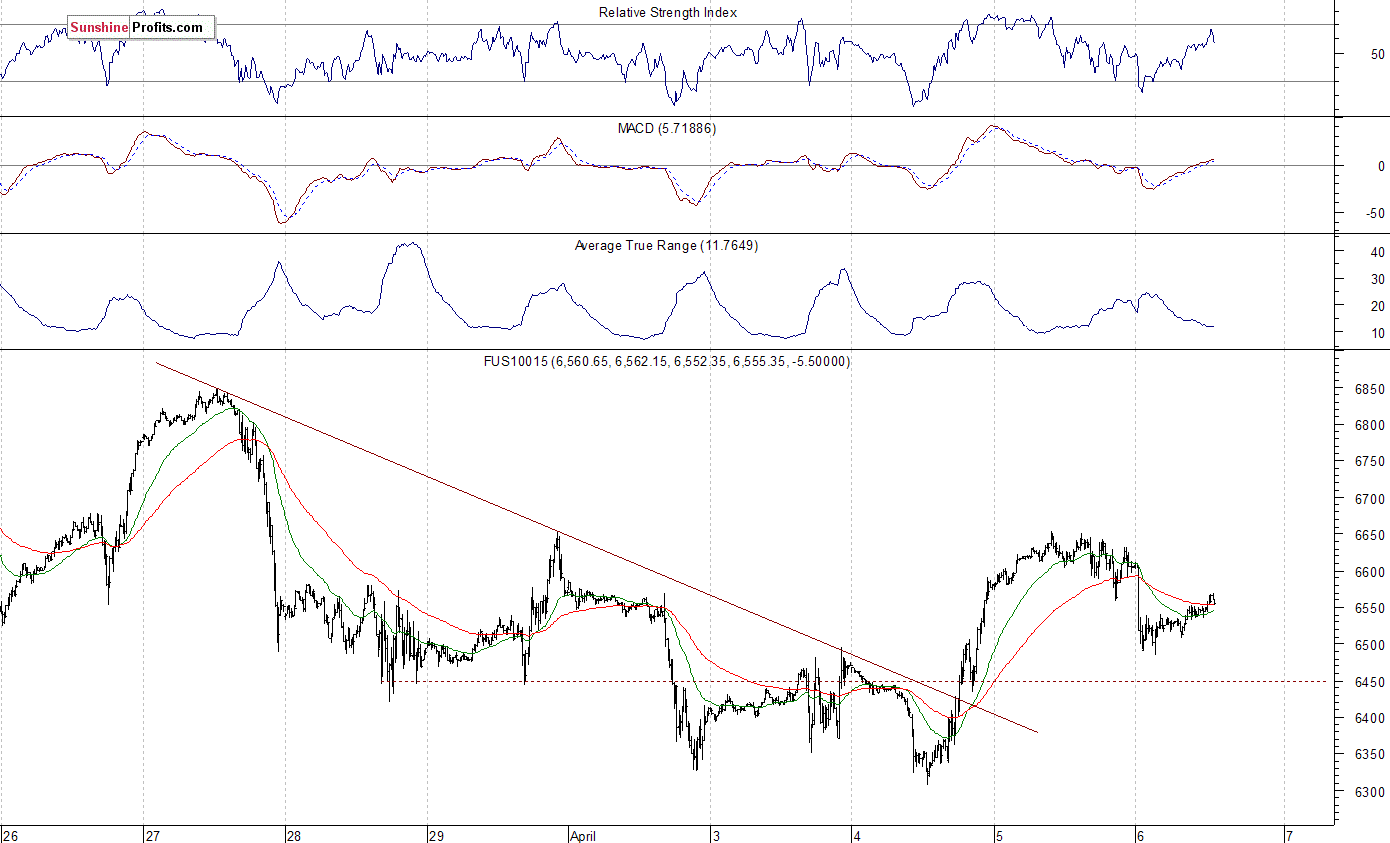Click the ATR axis value 10
1390x843 pixels.
(x=1377, y=333)
